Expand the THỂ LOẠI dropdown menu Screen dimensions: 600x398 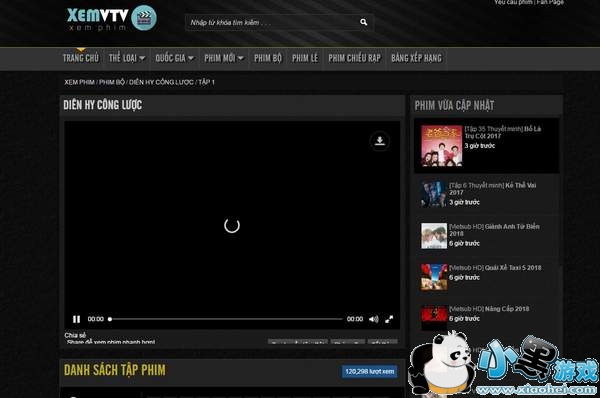pyautogui.click(x=127, y=58)
